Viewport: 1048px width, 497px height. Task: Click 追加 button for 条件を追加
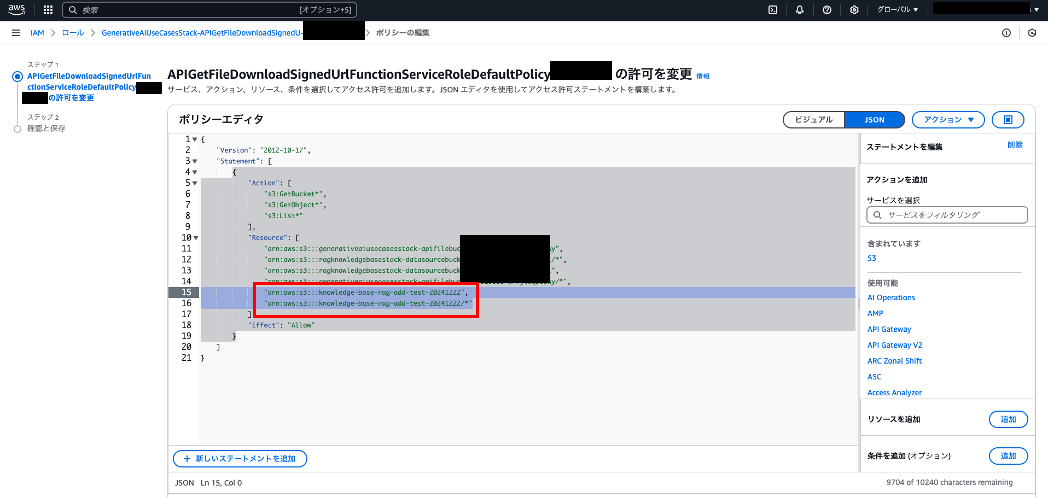(1008, 456)
